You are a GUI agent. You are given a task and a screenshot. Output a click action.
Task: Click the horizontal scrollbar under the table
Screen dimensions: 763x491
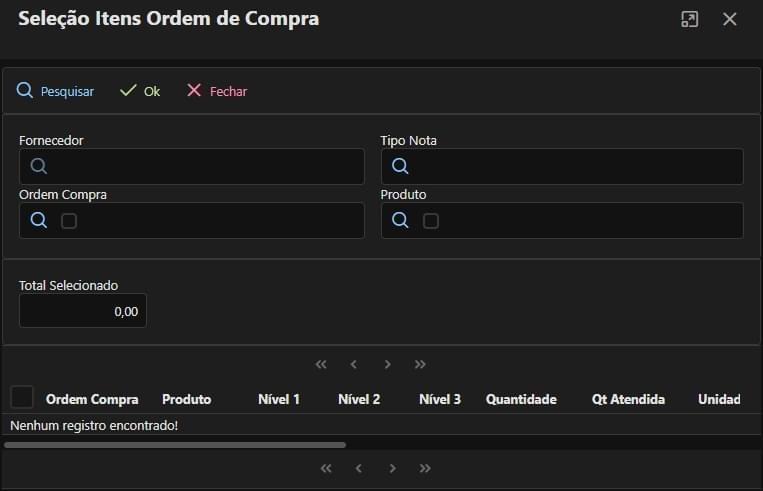point(175,444)
